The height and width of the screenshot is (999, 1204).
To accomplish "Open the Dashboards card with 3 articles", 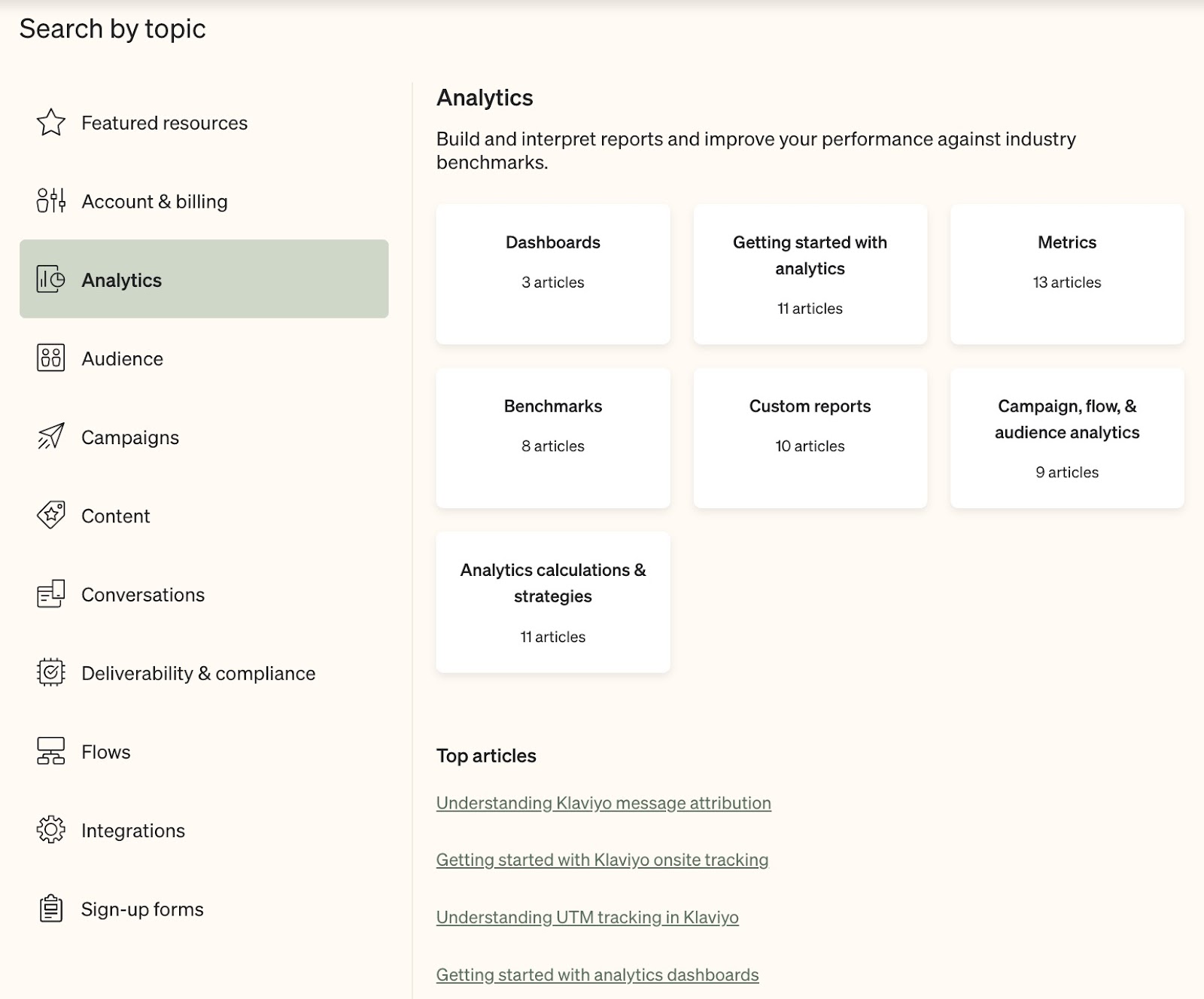I will pyautogui.click(x=553, y=274).
